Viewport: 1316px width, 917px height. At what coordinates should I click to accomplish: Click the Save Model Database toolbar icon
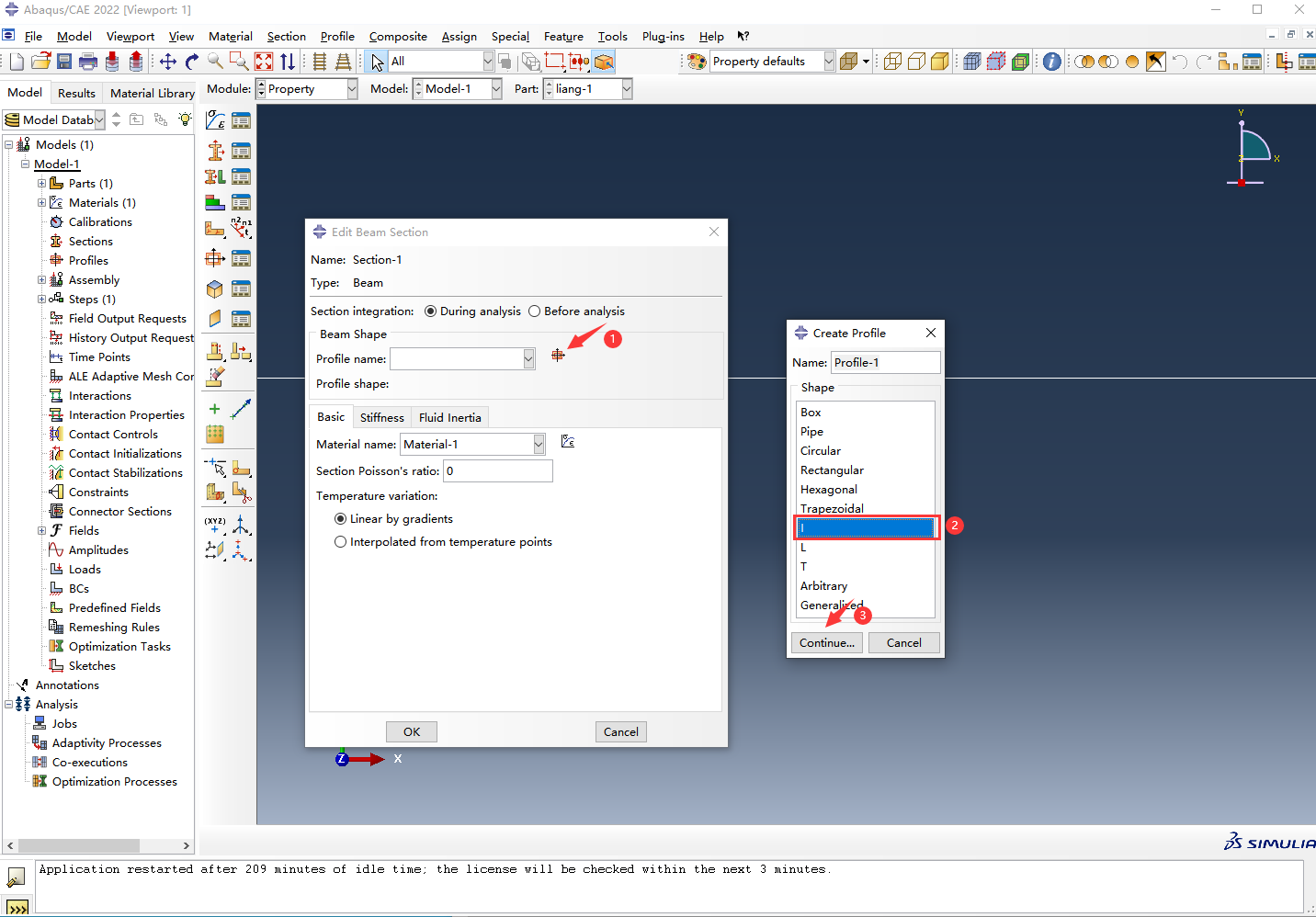(64, 62)
